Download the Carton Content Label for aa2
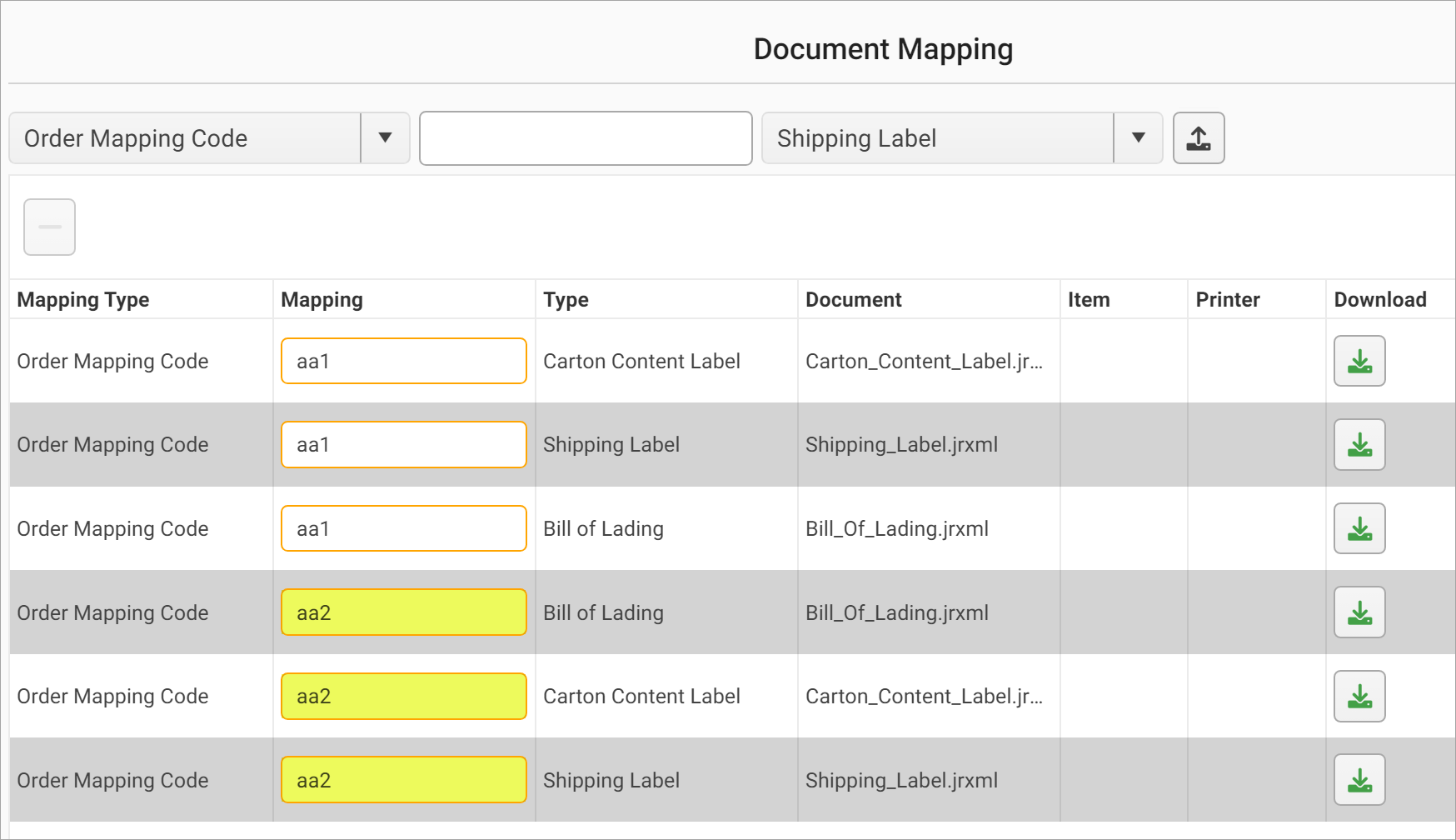The width and height of the screenshot is (1456, 840). tap(1359, 696)
